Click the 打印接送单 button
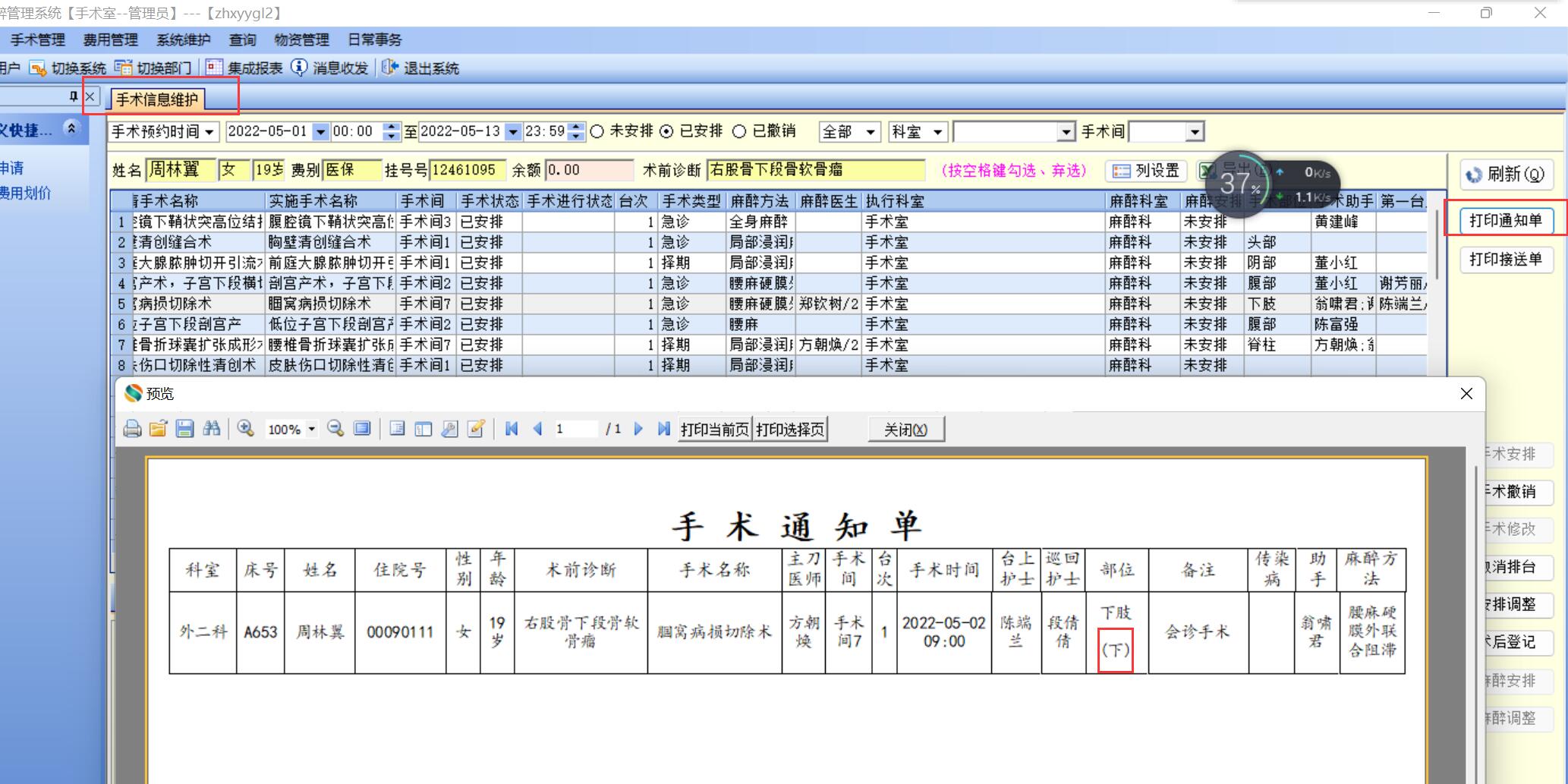Image resolution: width=1568 pixels, height=784 pixels. pyautogui.click(x=1507, y=260)
